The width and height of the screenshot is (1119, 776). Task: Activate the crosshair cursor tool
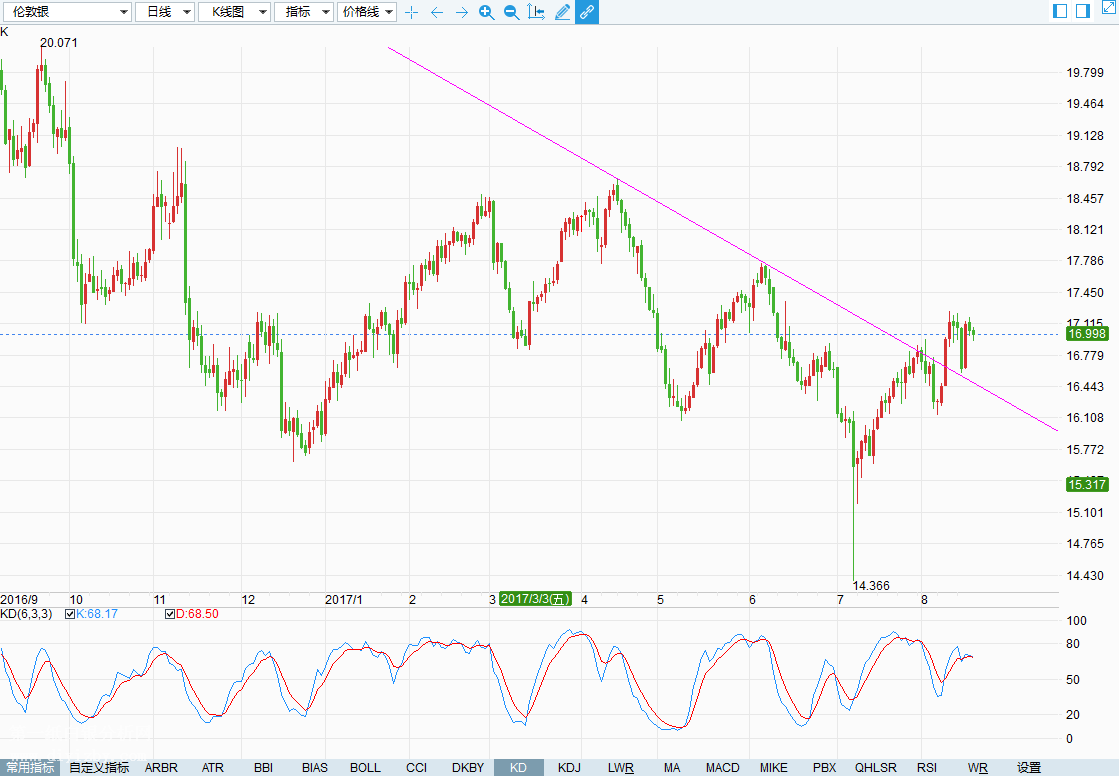[411, 12]
